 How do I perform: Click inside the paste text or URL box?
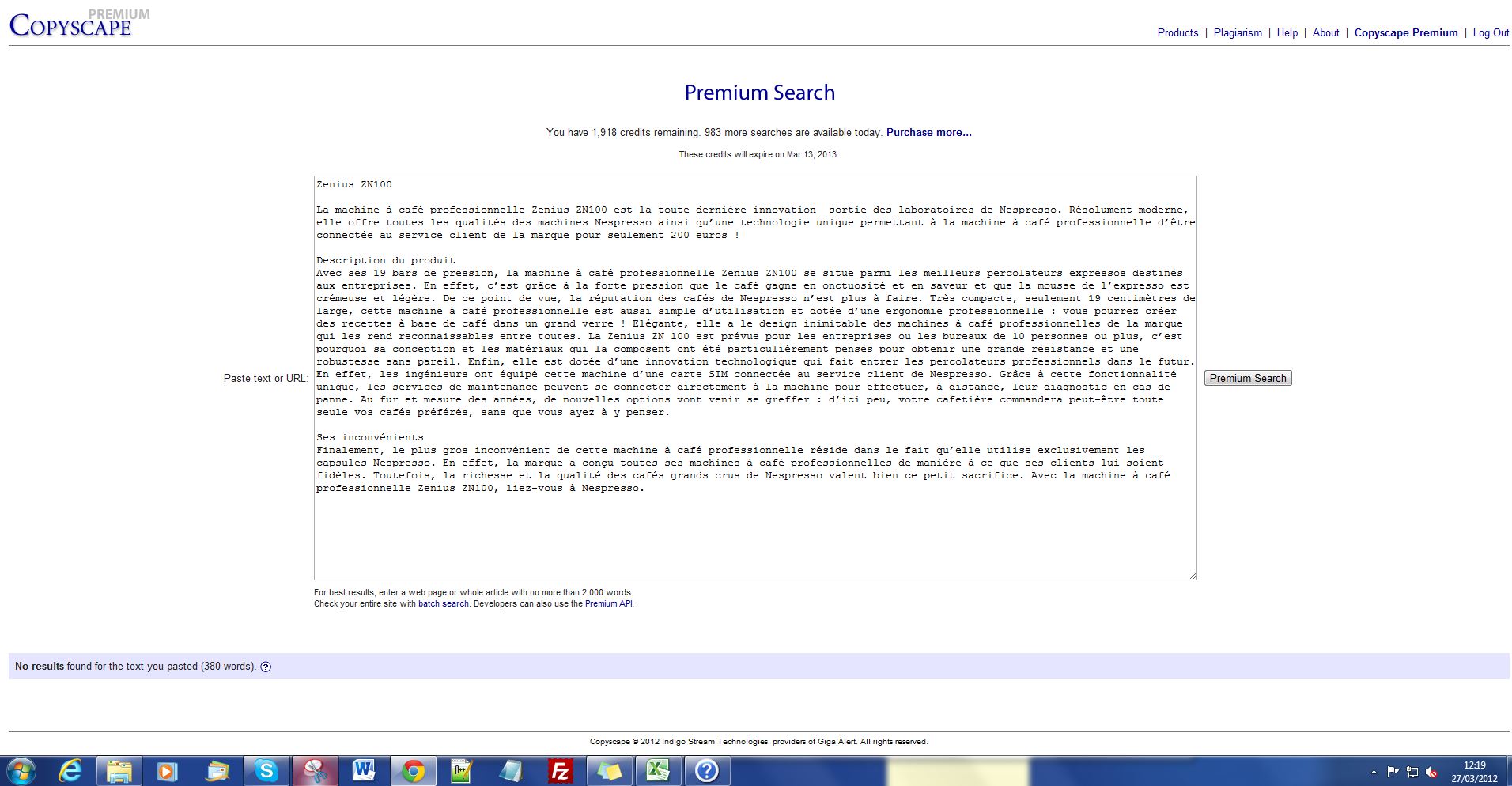pos(754,530)
